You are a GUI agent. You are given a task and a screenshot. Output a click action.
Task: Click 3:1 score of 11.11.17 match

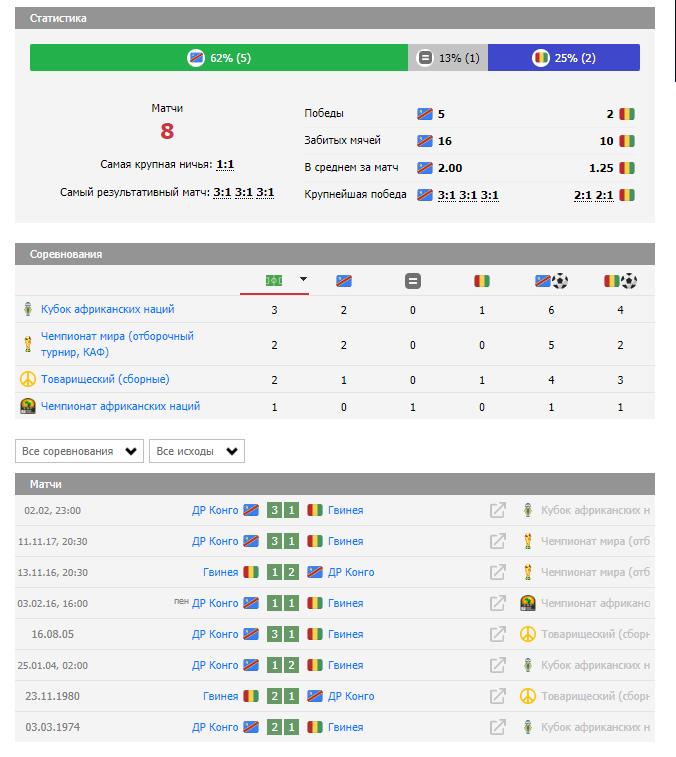[x=283, y=541]
